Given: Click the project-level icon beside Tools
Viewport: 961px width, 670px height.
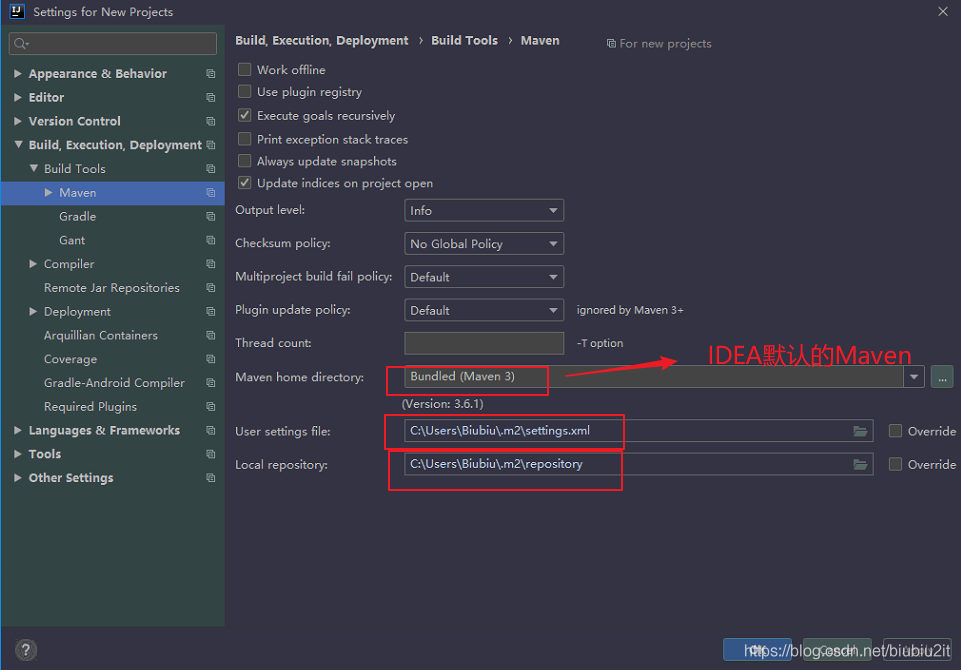Looking at the screenshot, I should [x=211, y=454].
